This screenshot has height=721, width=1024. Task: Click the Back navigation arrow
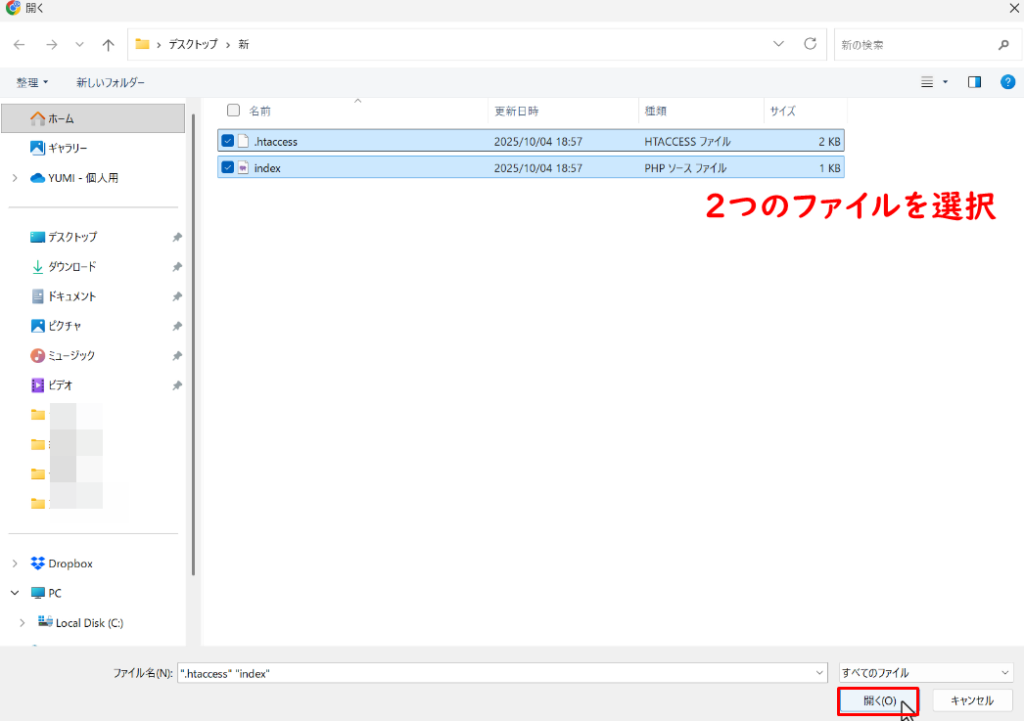[x=19, y=45]
